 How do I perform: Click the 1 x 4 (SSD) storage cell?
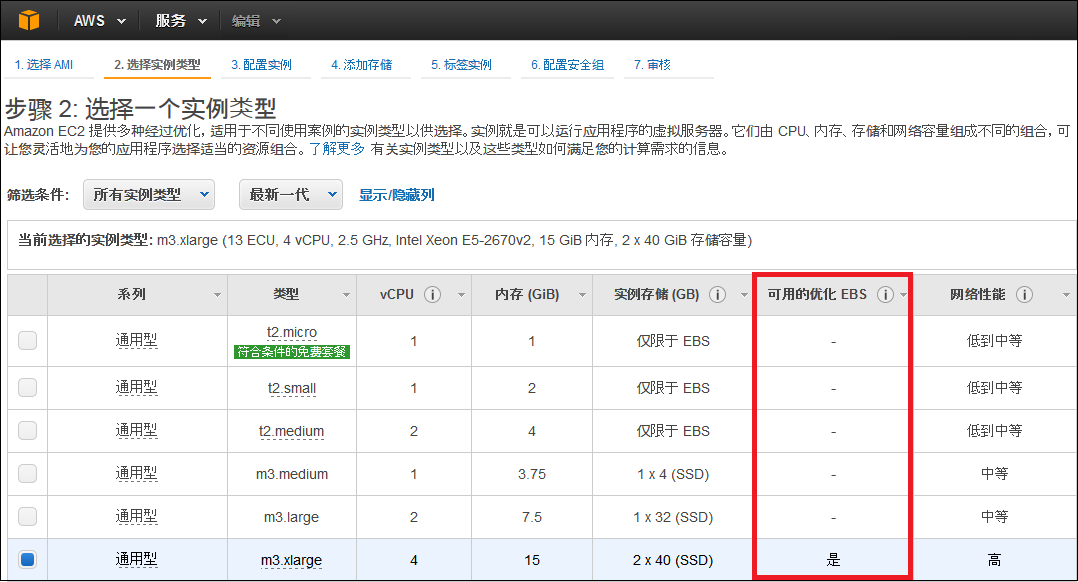pos(673,474)
